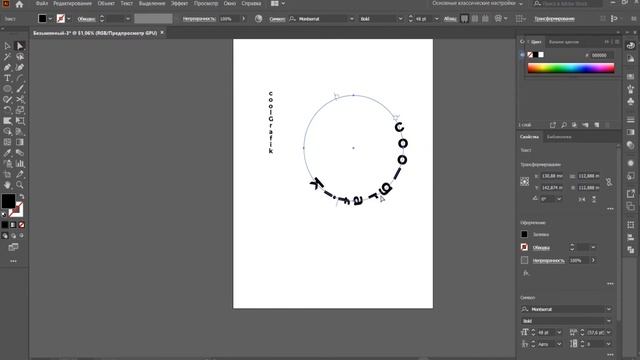Expand opacity arrow in control bar
This screenshot has width=640, height=360.
click(x=244, y=19)
